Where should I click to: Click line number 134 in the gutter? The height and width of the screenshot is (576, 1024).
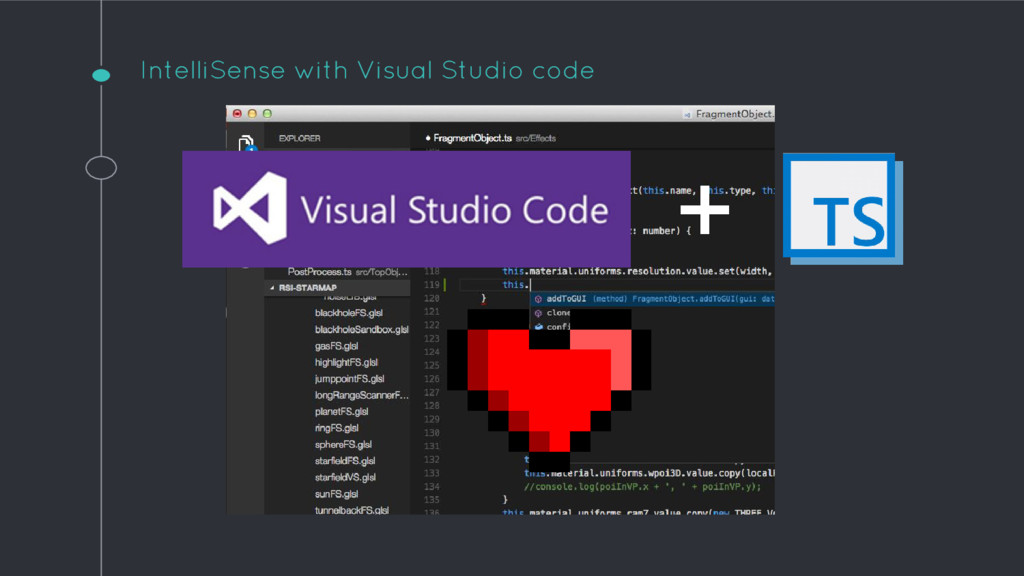coord(432,487)
